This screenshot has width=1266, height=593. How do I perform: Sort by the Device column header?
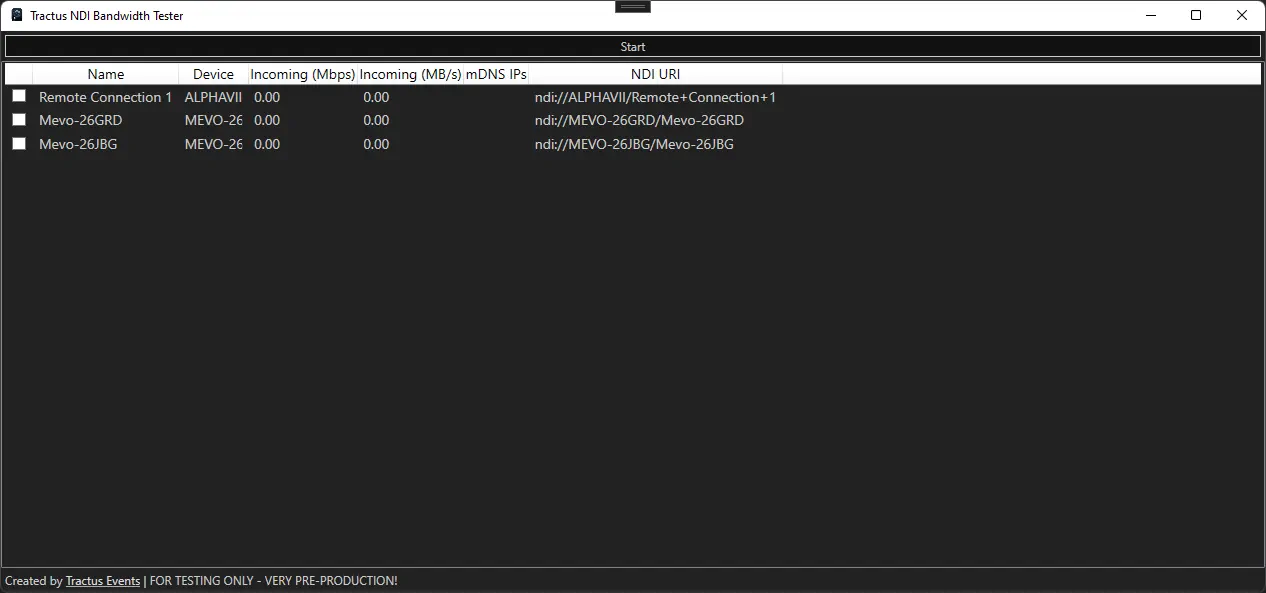tap(213, 74)
